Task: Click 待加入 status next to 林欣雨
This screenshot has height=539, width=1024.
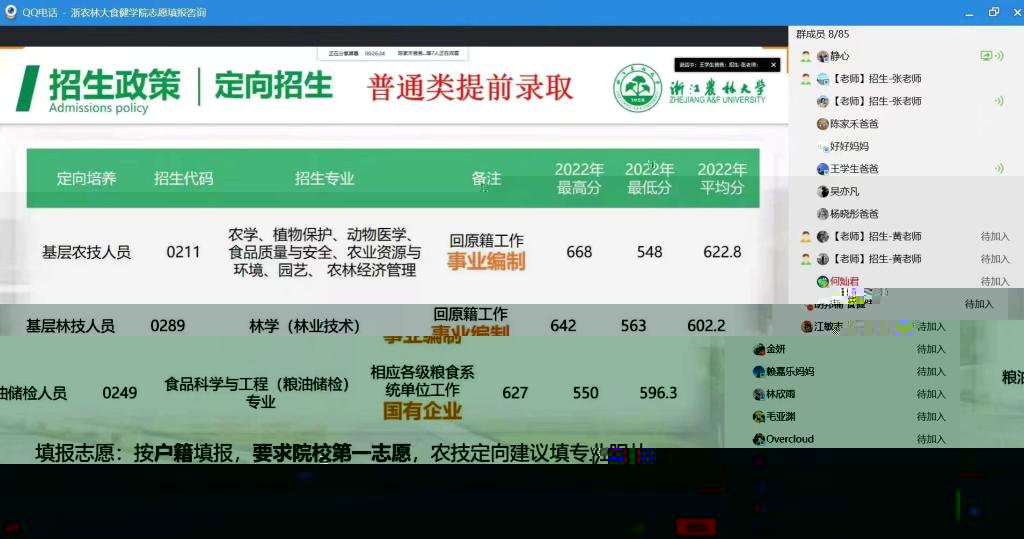Action: [x=931, y=394]
